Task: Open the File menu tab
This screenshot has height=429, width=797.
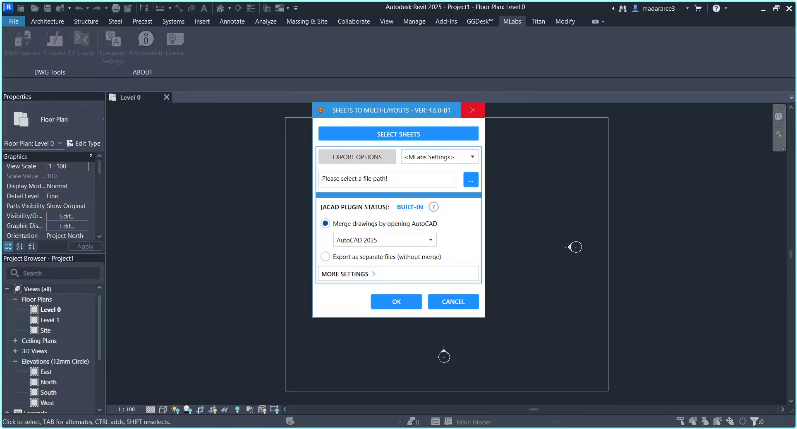Action: coord(14,21)
